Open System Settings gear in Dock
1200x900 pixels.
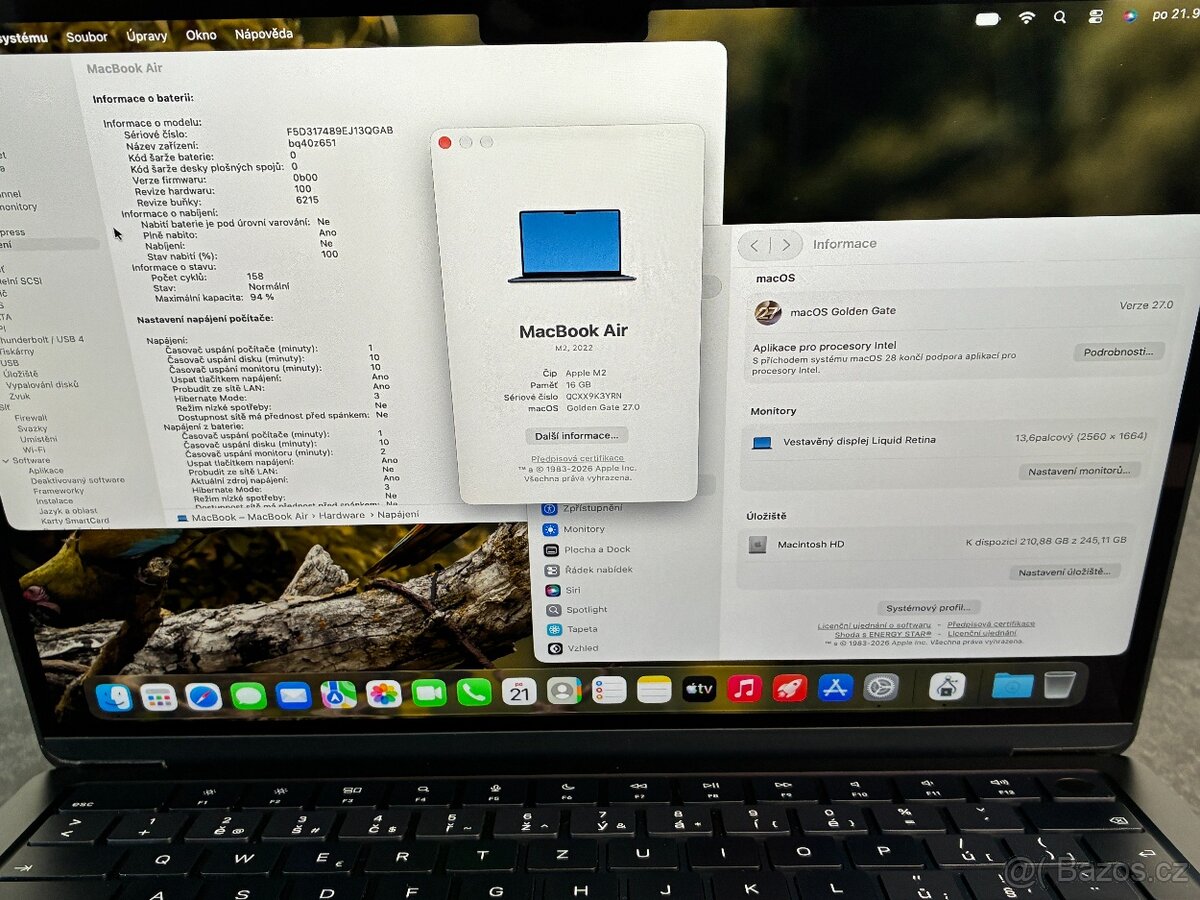pyautogui.click(x=881, y=686)
